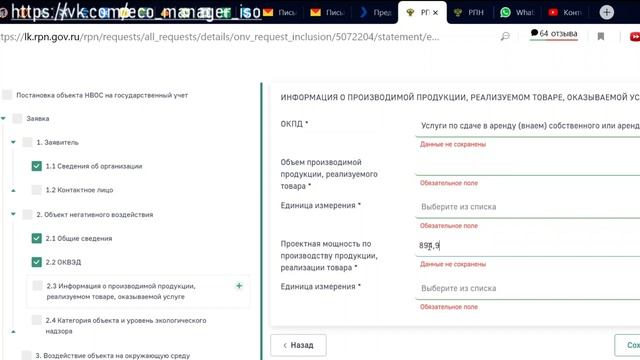Toggle checked box for 2.1 Общие сведения
This screenshot has width=640, height=360.
click(36, 238)
